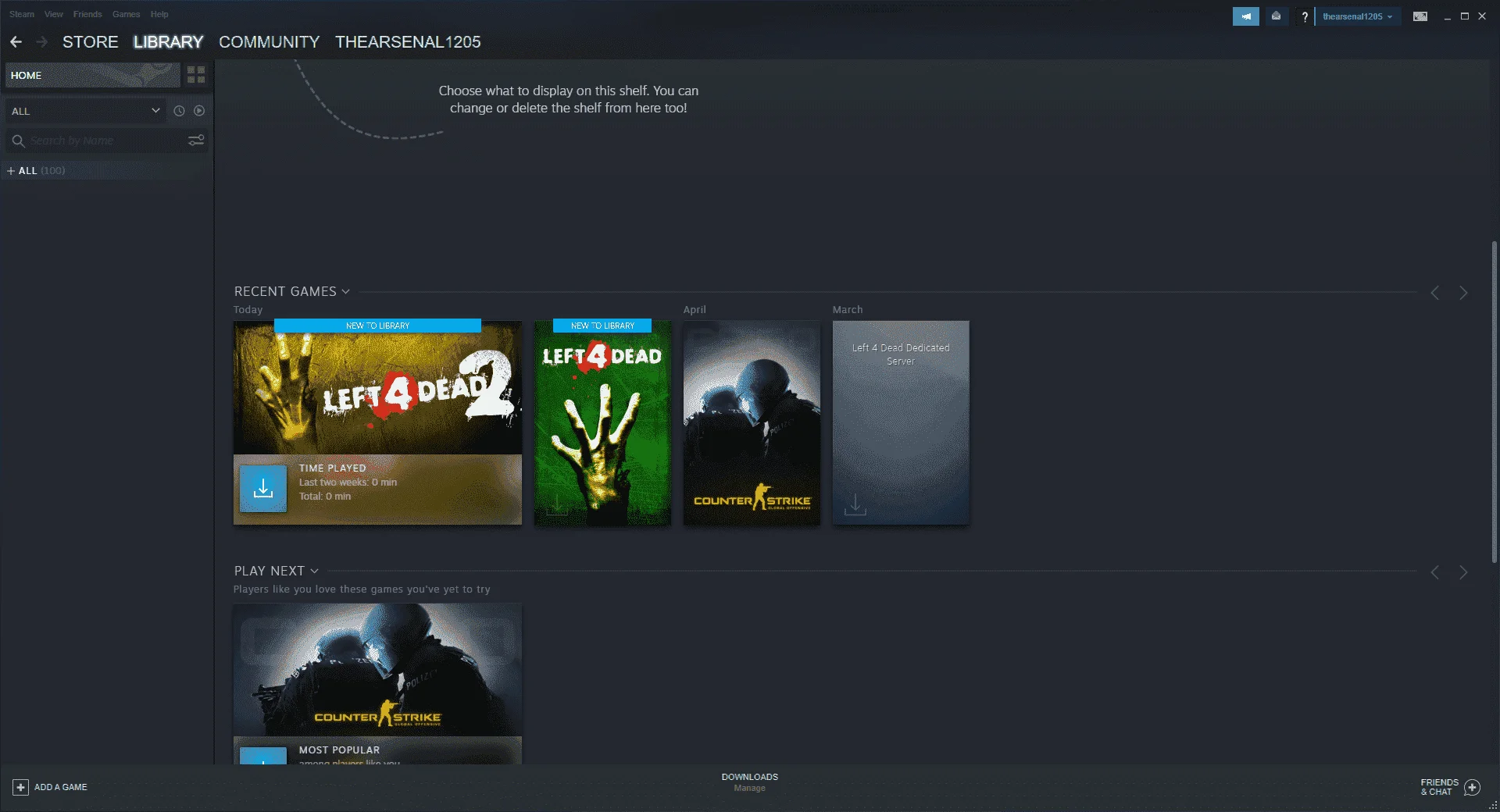Screen dimensions: 1500x812
Task: Click FRIENDS & CHAT label
Action: [1439, 787]
